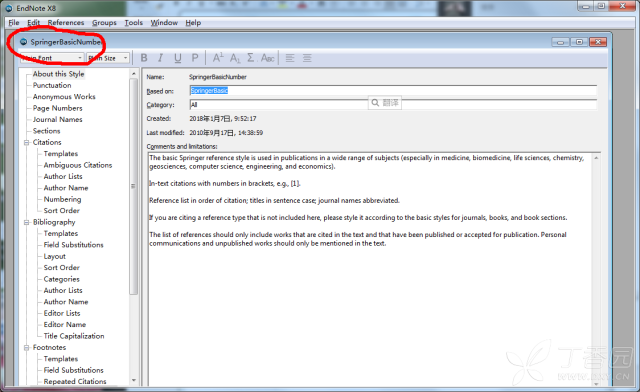Screen dimensions: 640x392
Task: Toggle Italic formatting in the style toolbar
Action: coord(160,58)
